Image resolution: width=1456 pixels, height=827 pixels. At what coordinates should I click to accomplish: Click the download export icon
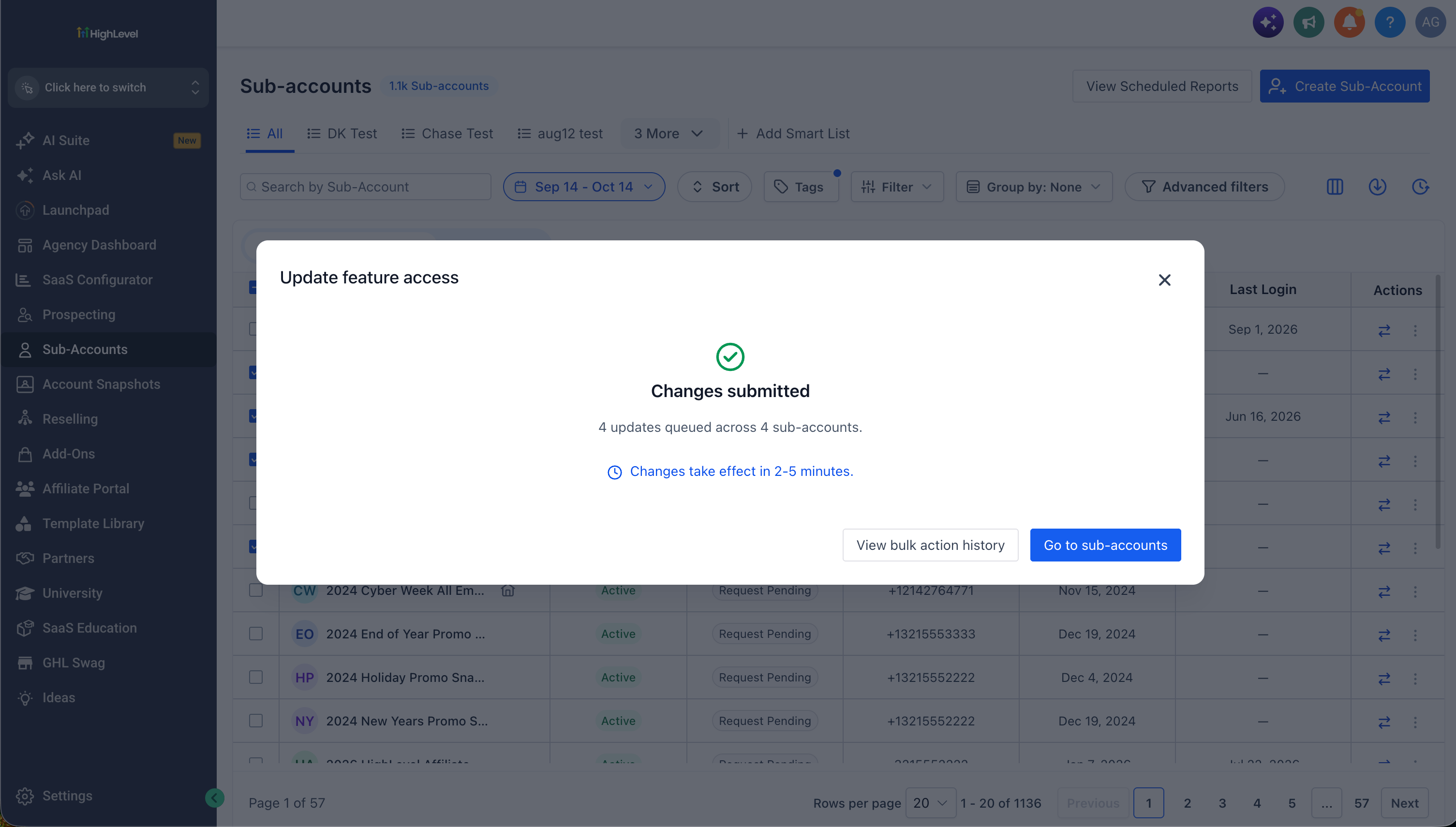point(1377,187)
